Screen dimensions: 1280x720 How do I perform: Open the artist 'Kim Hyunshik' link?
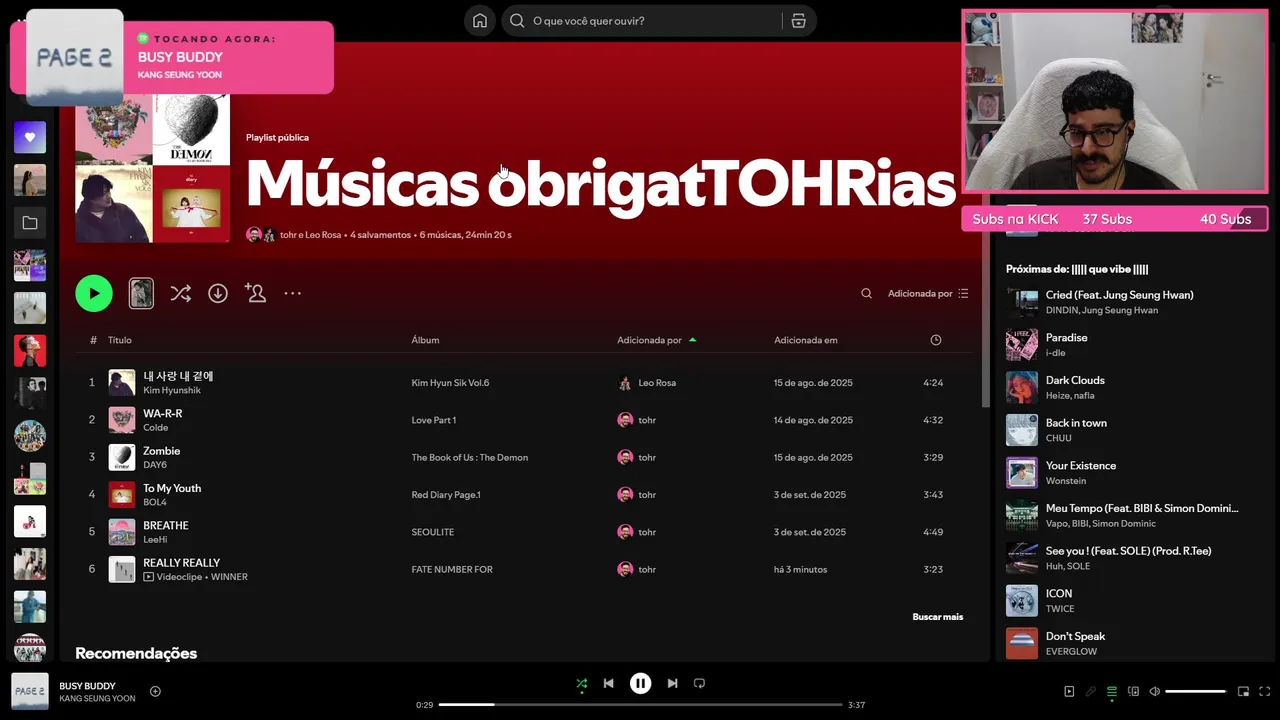click(171, 391)
